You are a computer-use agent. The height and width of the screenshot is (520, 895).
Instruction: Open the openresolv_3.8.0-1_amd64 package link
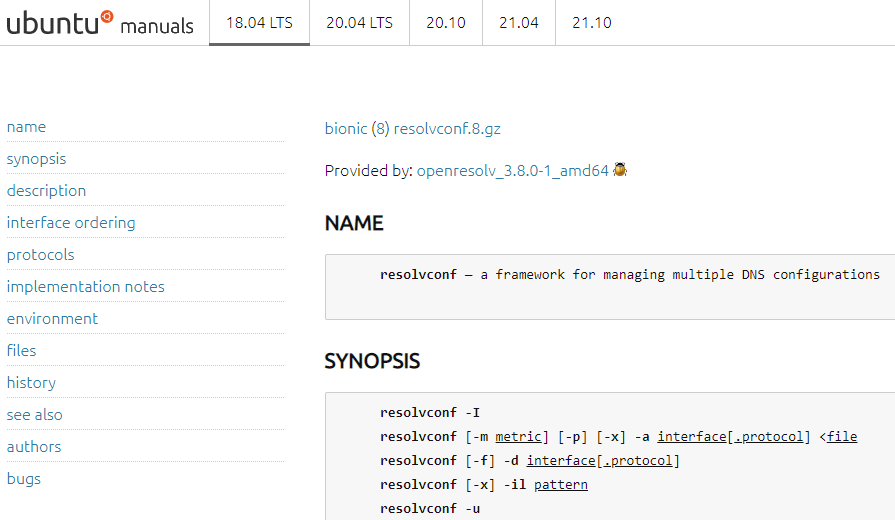[513, 171]
